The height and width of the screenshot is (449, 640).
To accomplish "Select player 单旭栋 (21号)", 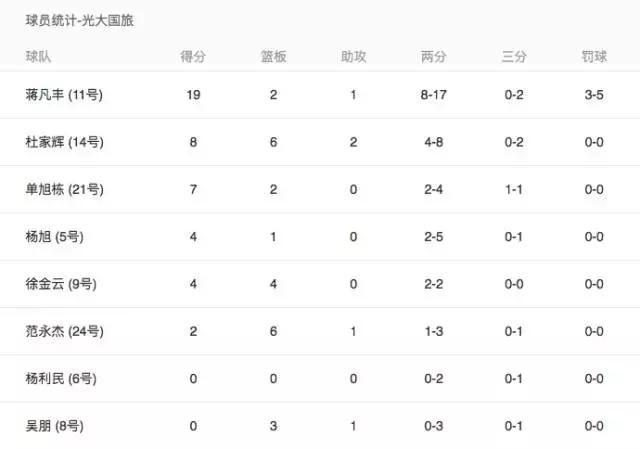I will point(64,190).
